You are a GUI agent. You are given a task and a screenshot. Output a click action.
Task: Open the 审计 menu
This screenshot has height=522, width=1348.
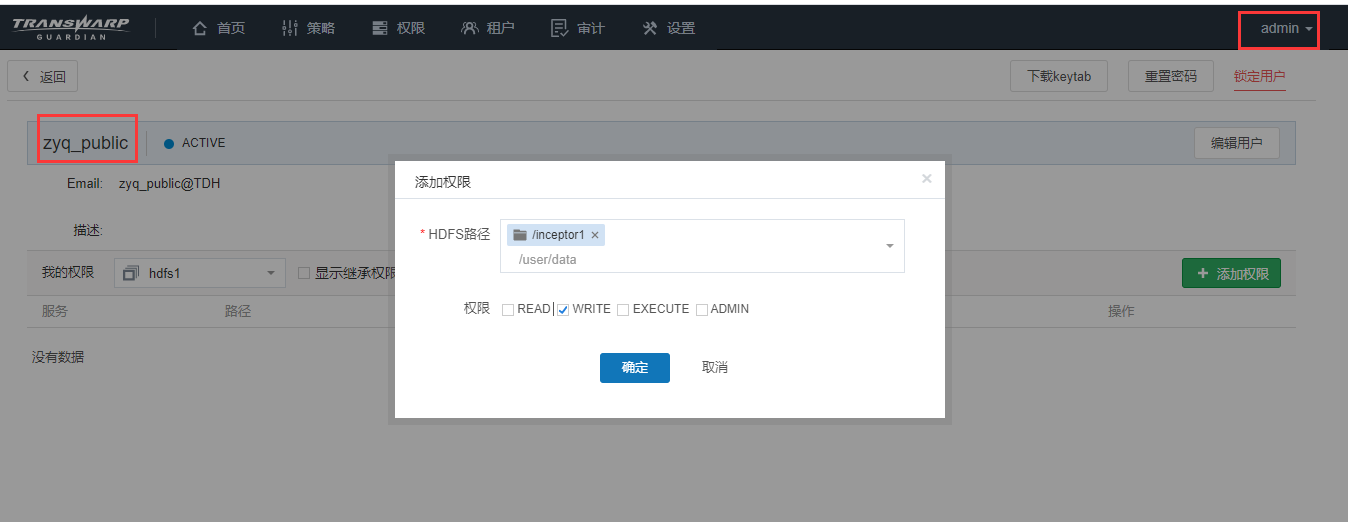pos(579,28)
